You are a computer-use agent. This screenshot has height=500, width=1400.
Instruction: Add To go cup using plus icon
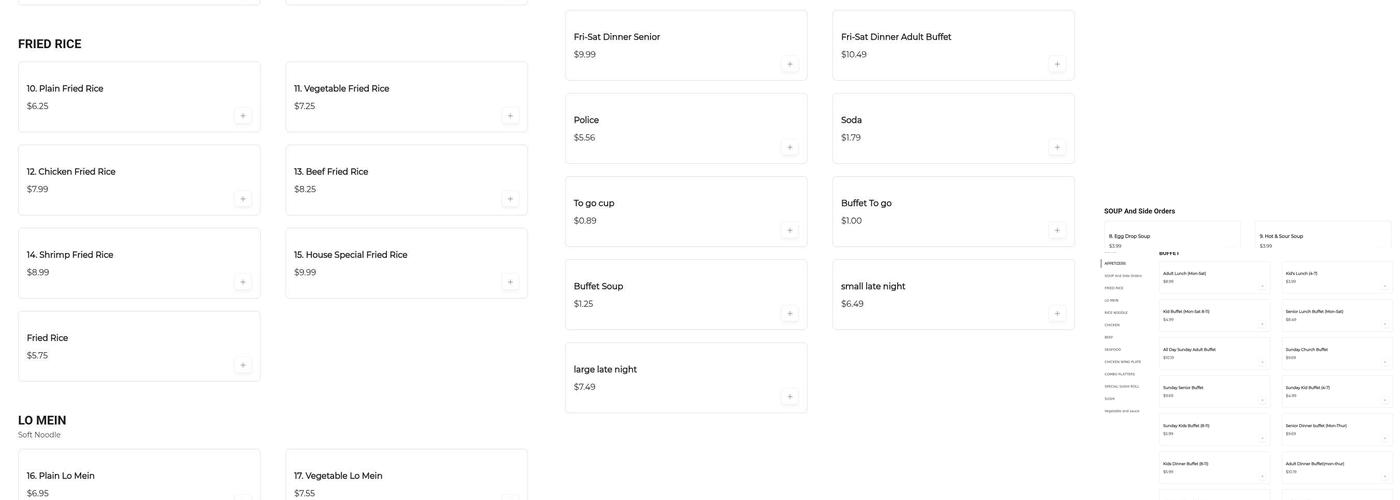790,231
